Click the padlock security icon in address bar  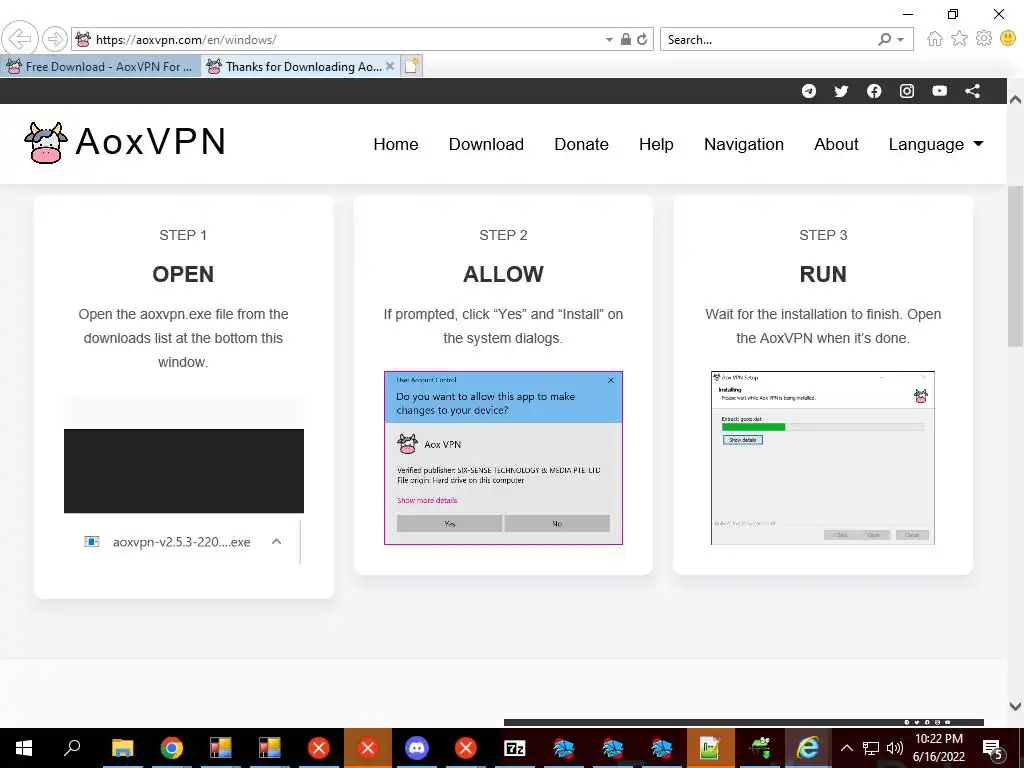click(626, 39)
